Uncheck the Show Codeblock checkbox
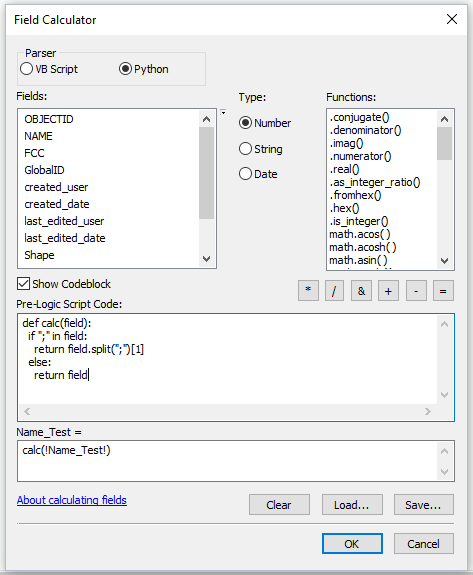 23,284
